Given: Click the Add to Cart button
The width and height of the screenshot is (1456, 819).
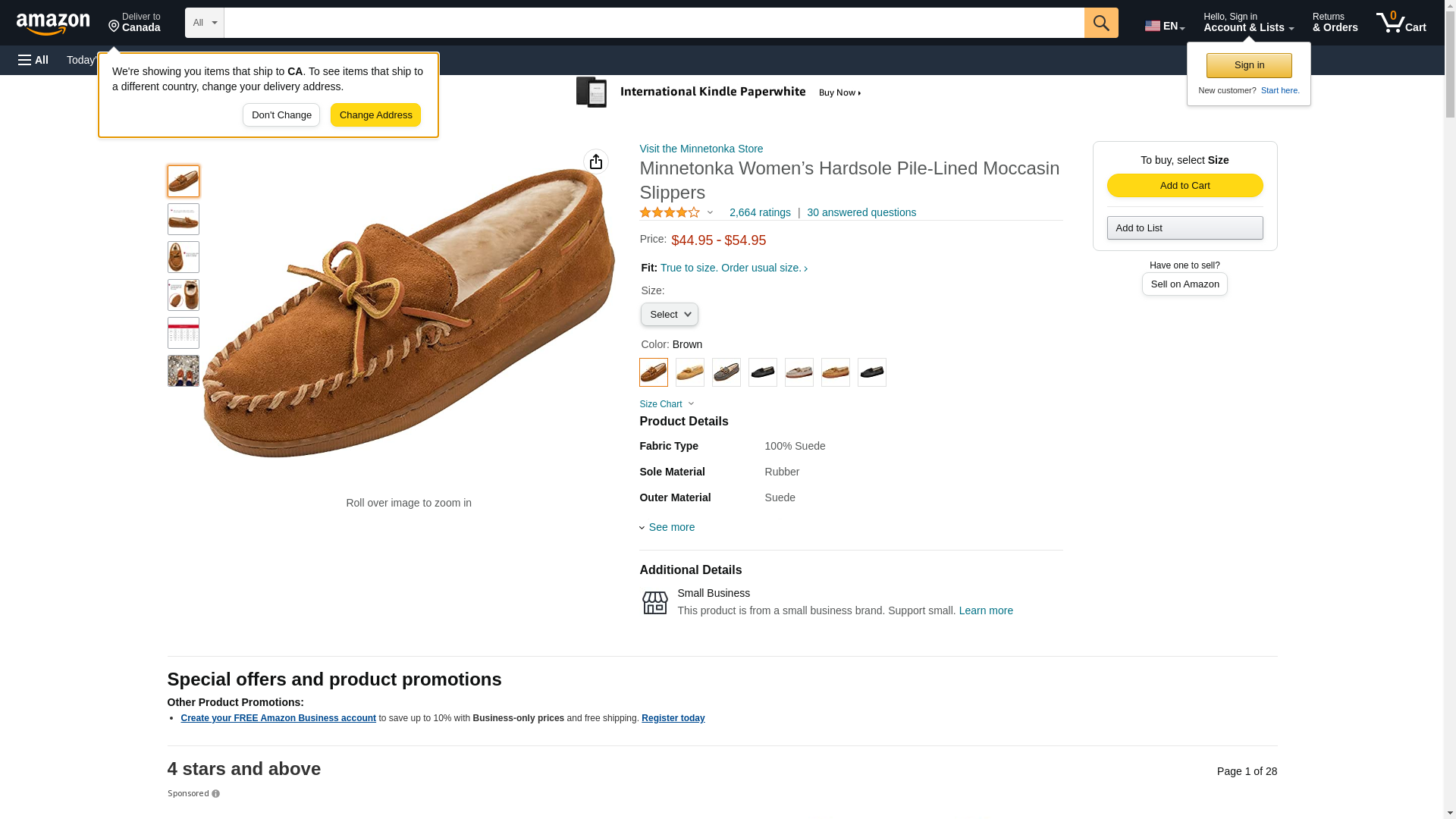Looking at the screenshot, I should (x=1185, y=186).
